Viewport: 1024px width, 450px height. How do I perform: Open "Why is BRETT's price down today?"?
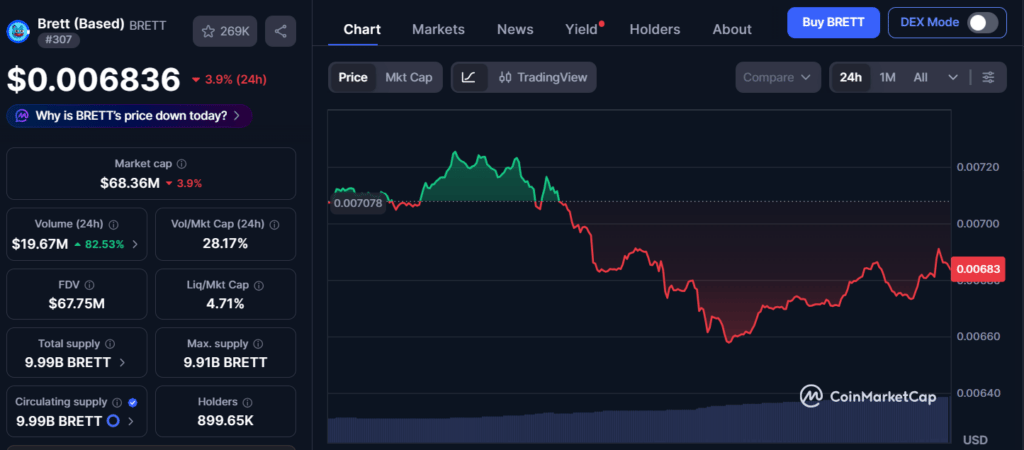click(129, 116)
